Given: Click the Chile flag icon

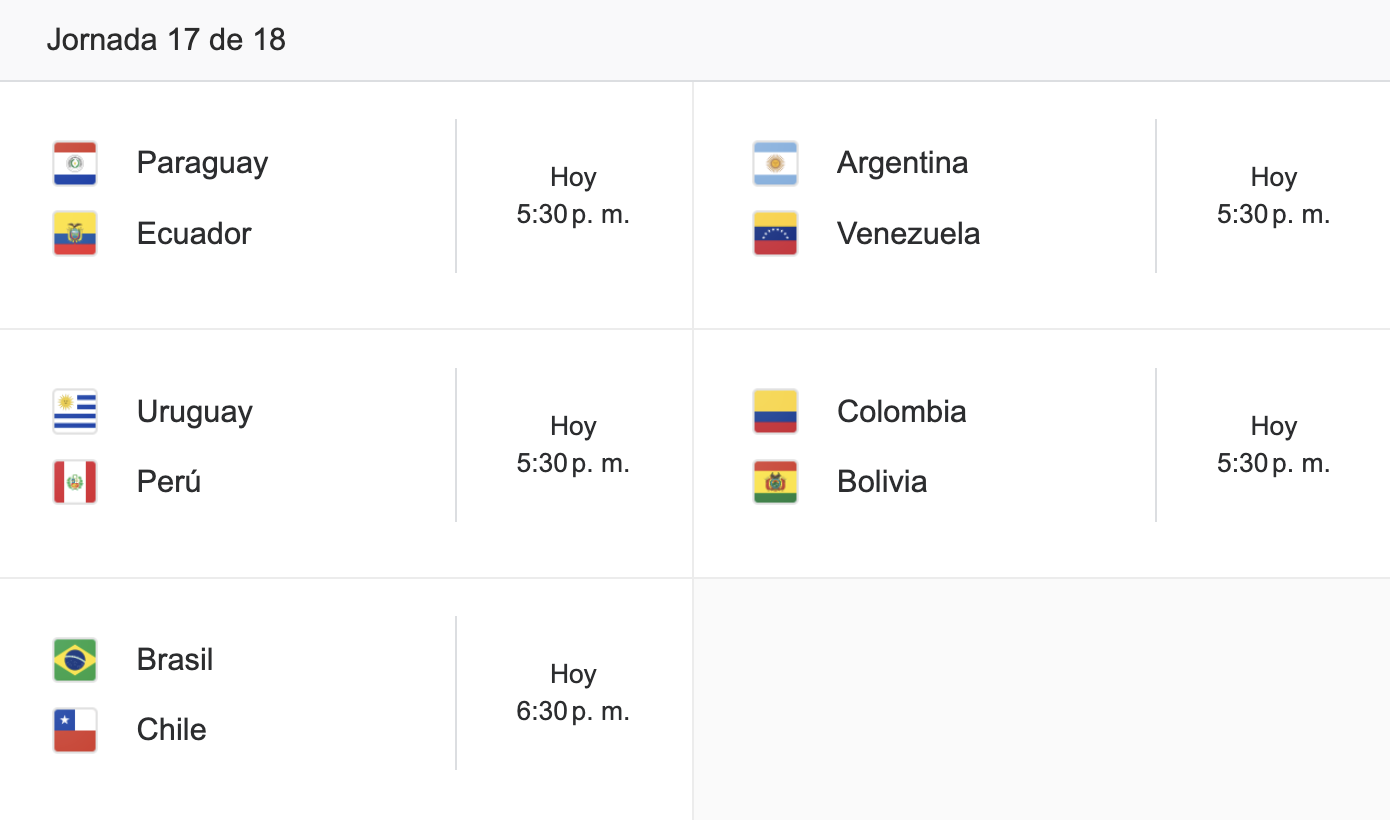Looking at the screenshot, I should pos(75,730).
